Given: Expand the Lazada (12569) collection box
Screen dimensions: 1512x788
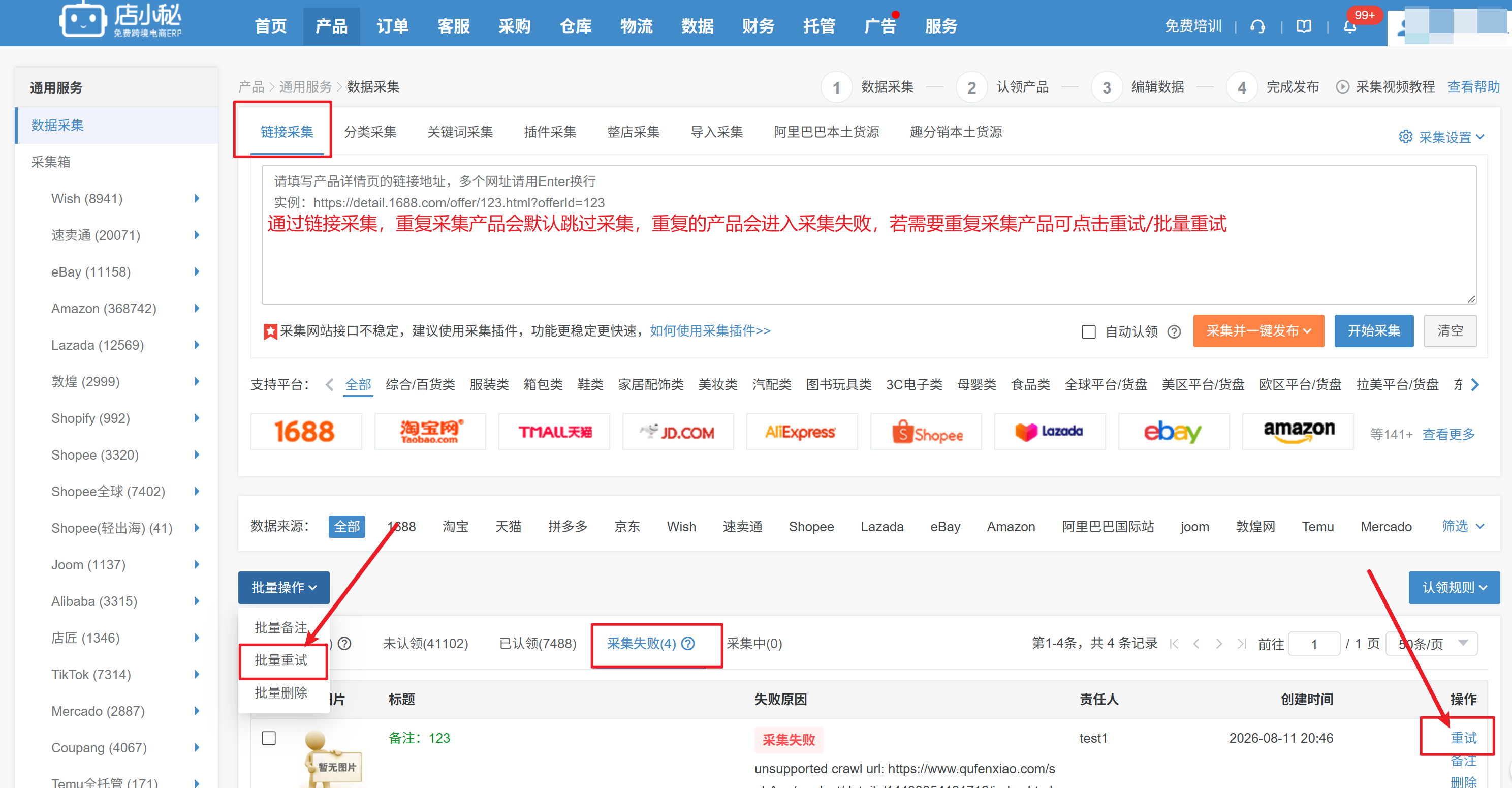Looking at the screenshot, I should pos(197,345).
